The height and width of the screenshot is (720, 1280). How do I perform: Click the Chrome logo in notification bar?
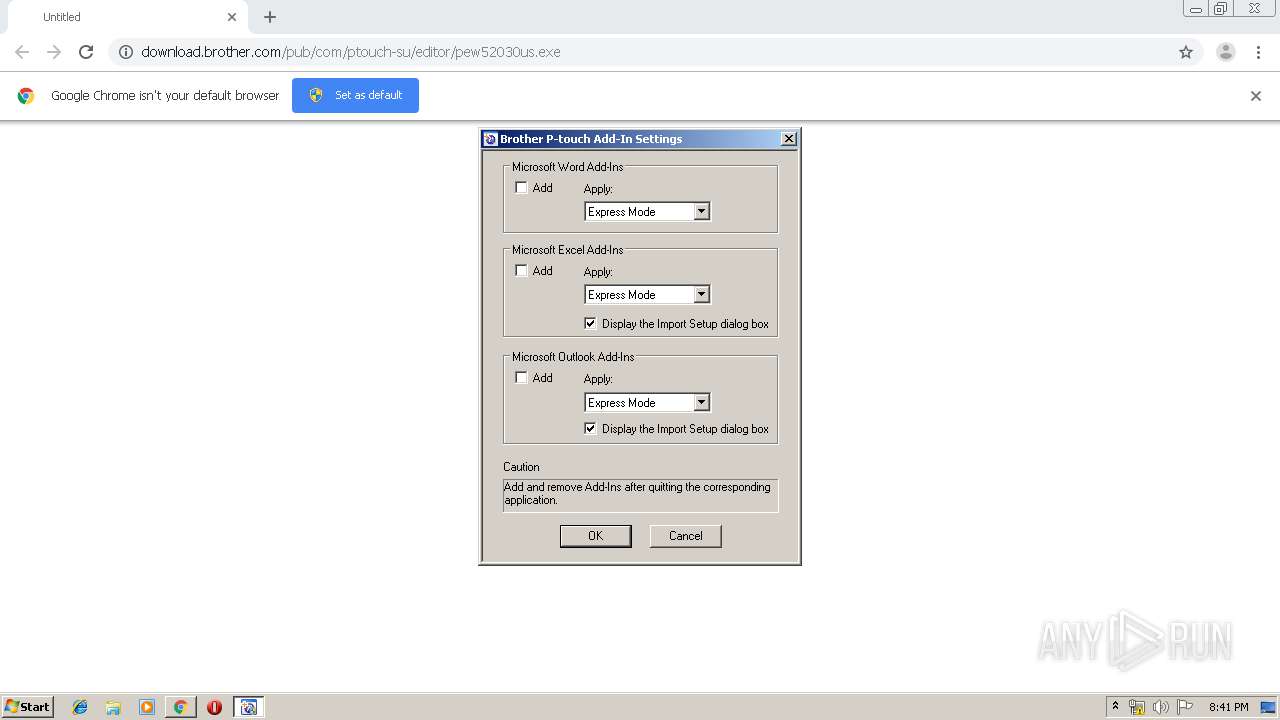[26, 96]
